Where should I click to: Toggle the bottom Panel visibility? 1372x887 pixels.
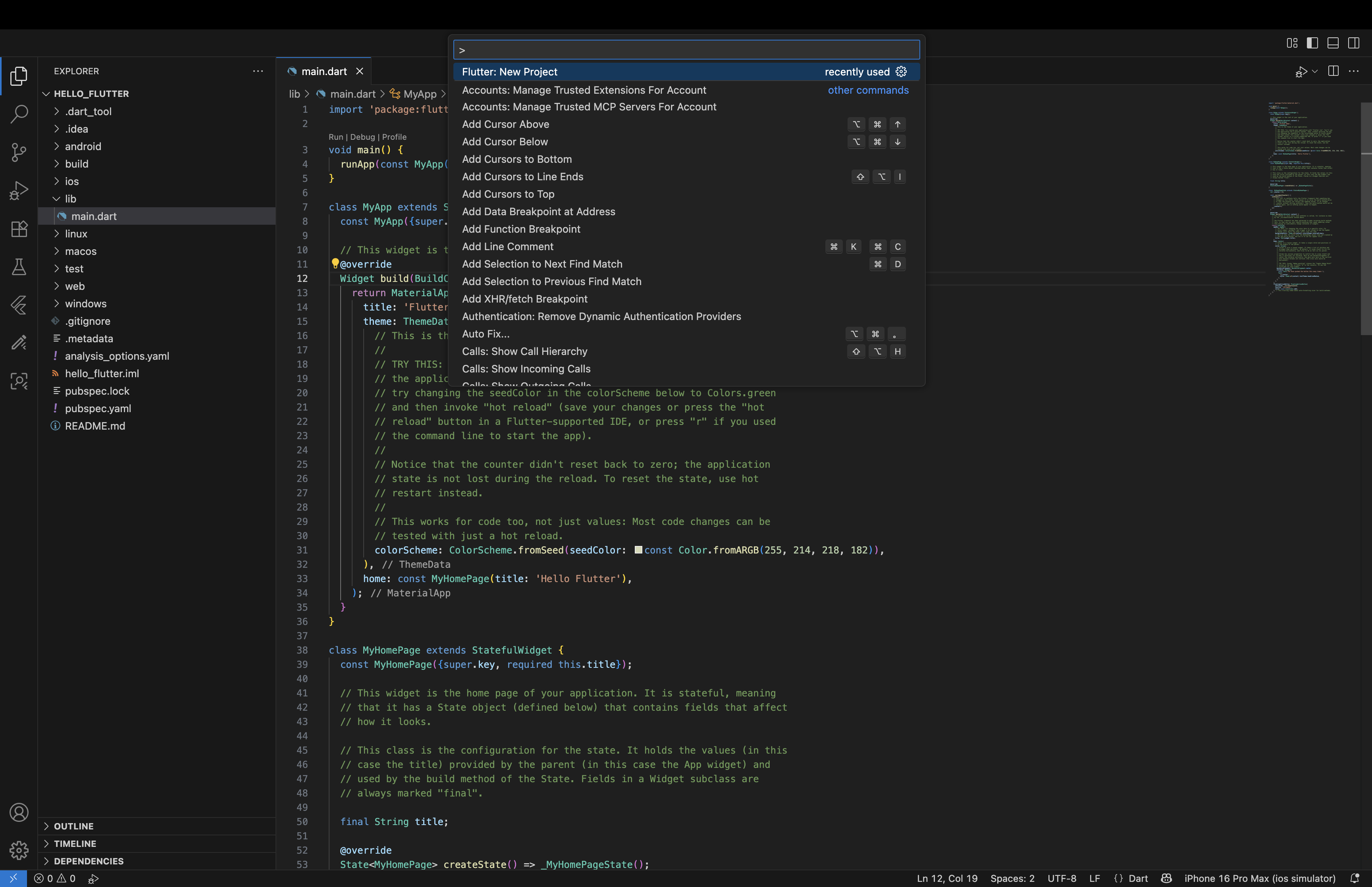click(1333, 43)
